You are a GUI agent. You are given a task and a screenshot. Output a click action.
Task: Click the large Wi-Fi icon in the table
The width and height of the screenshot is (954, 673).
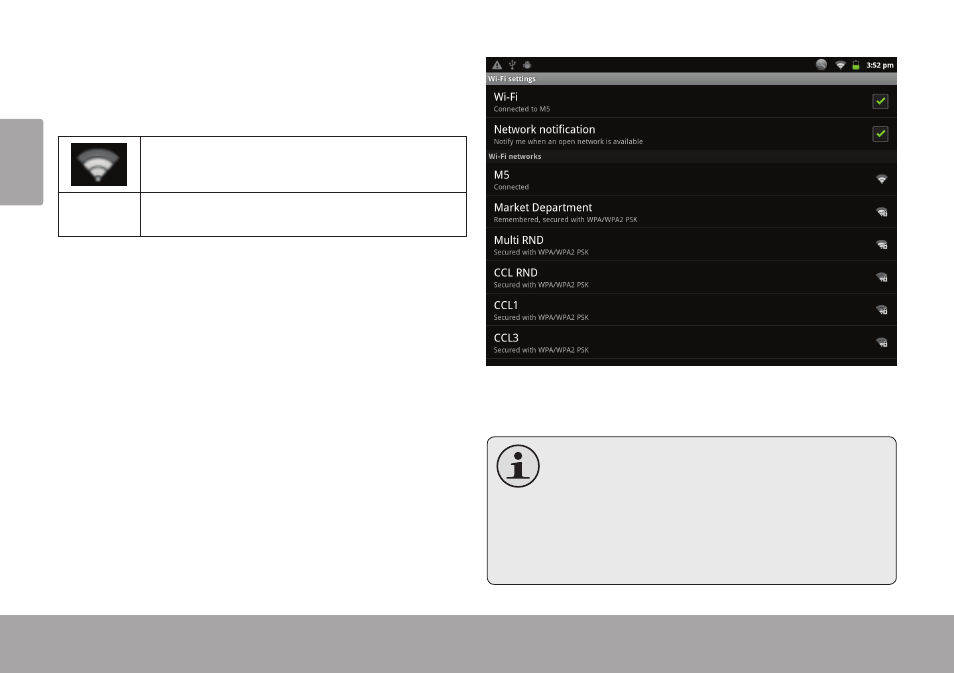[x=99, y=164]
